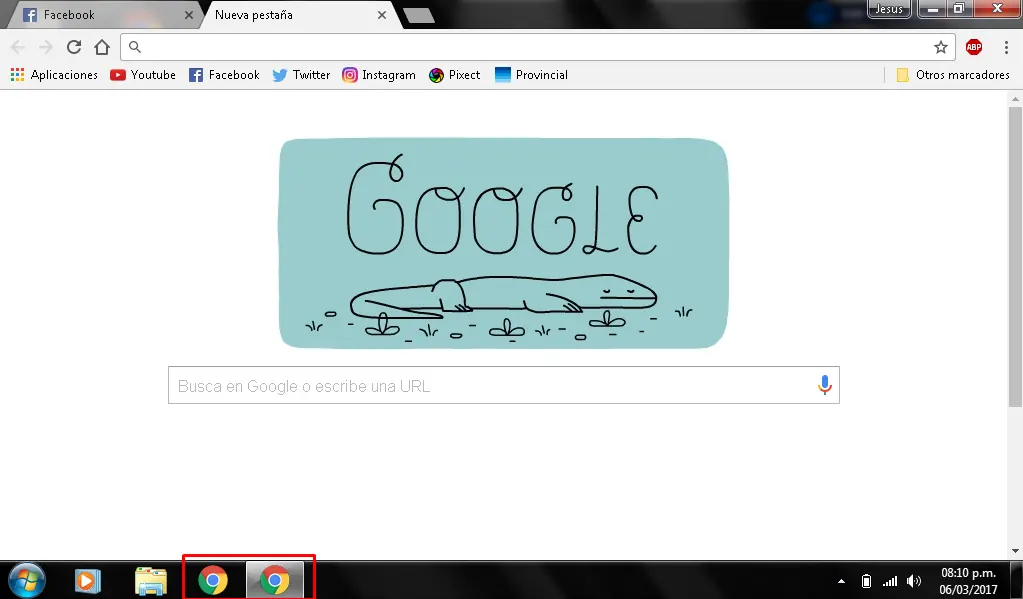
Task: Switch to the first Chrome taskbar window
Action: [213, 580]
